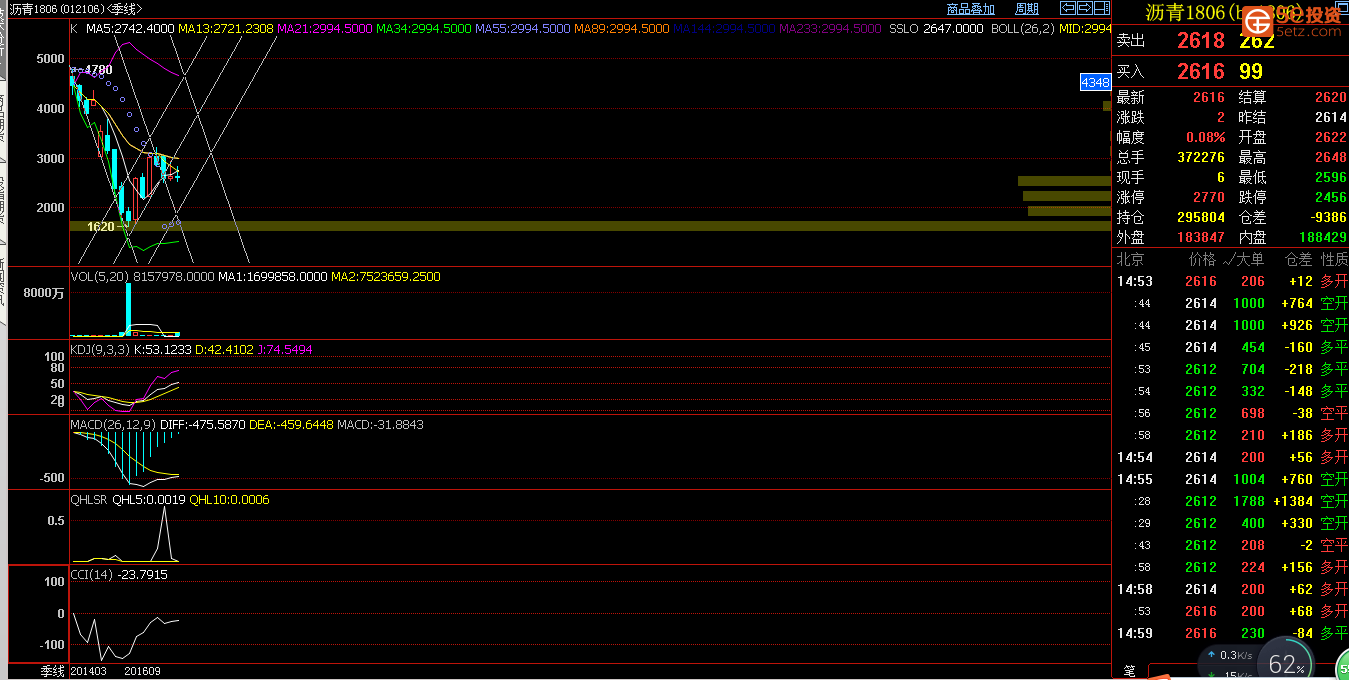This screenshot has width=1349, height=680.
Task: Click the blue 4348 price marker
Action: click(x=1095, y=82)
